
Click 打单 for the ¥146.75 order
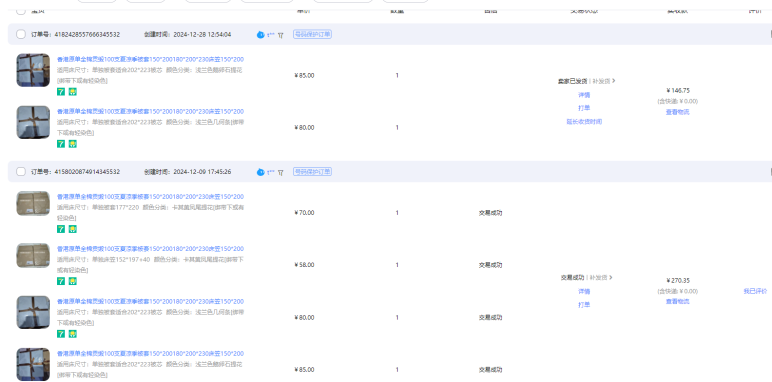584,108
